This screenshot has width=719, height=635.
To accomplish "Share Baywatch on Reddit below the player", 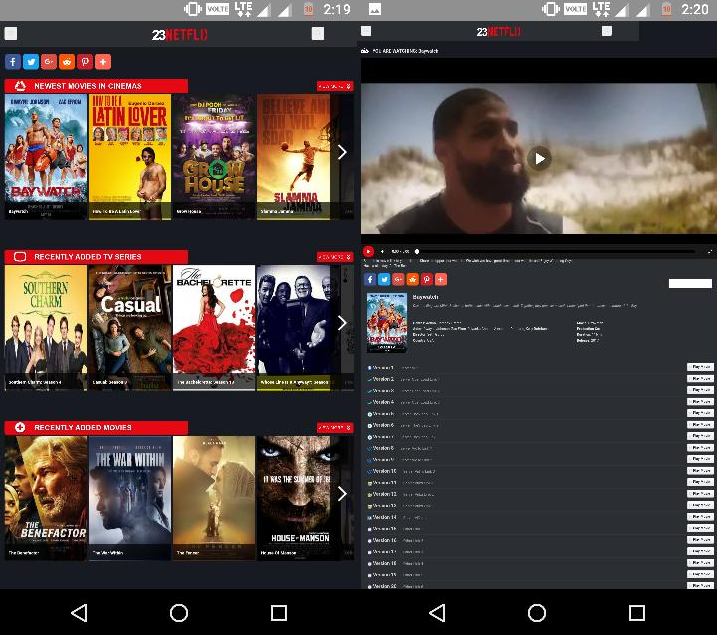I will 413,279.
